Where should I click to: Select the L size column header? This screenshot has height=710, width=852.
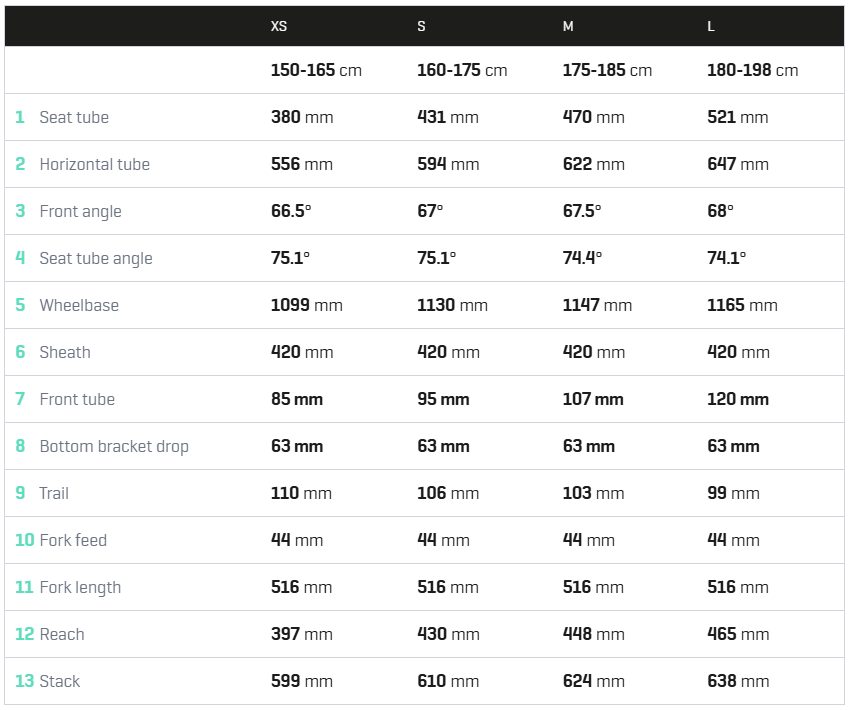click(711, 26)
